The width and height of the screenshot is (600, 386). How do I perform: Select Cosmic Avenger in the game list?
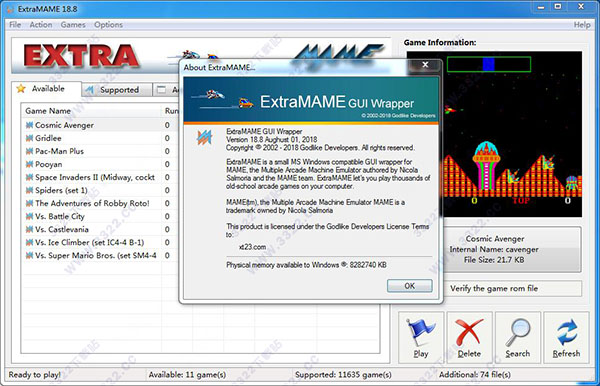[64, 125]
